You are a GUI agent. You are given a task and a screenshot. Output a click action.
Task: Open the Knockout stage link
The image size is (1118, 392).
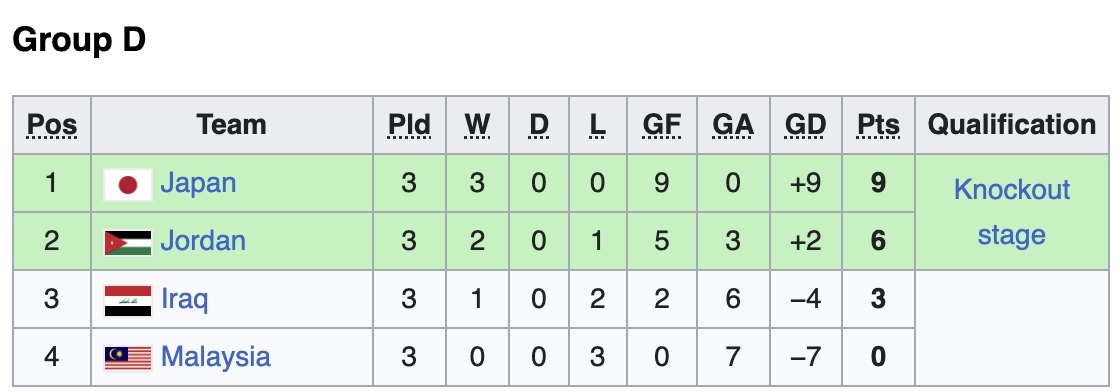tap(1012, 212)
